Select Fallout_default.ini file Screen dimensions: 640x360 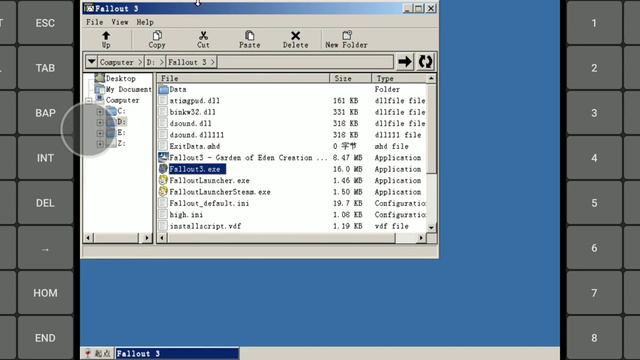coord(209,204)
